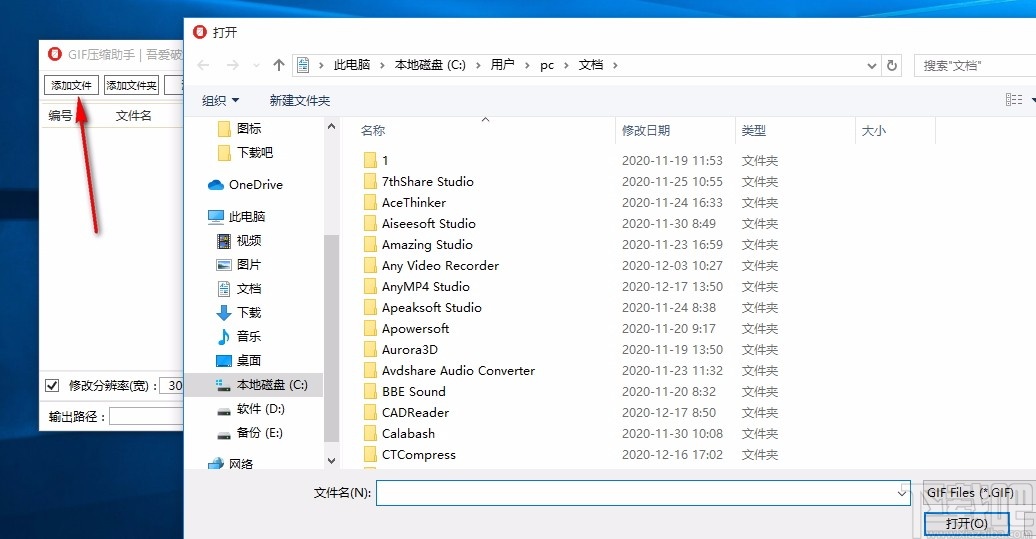Image resolution: width=1036 pixels, height=539 pixels.
Task: Click the 用户 breadcrumb segment
Action: (502, 65)
